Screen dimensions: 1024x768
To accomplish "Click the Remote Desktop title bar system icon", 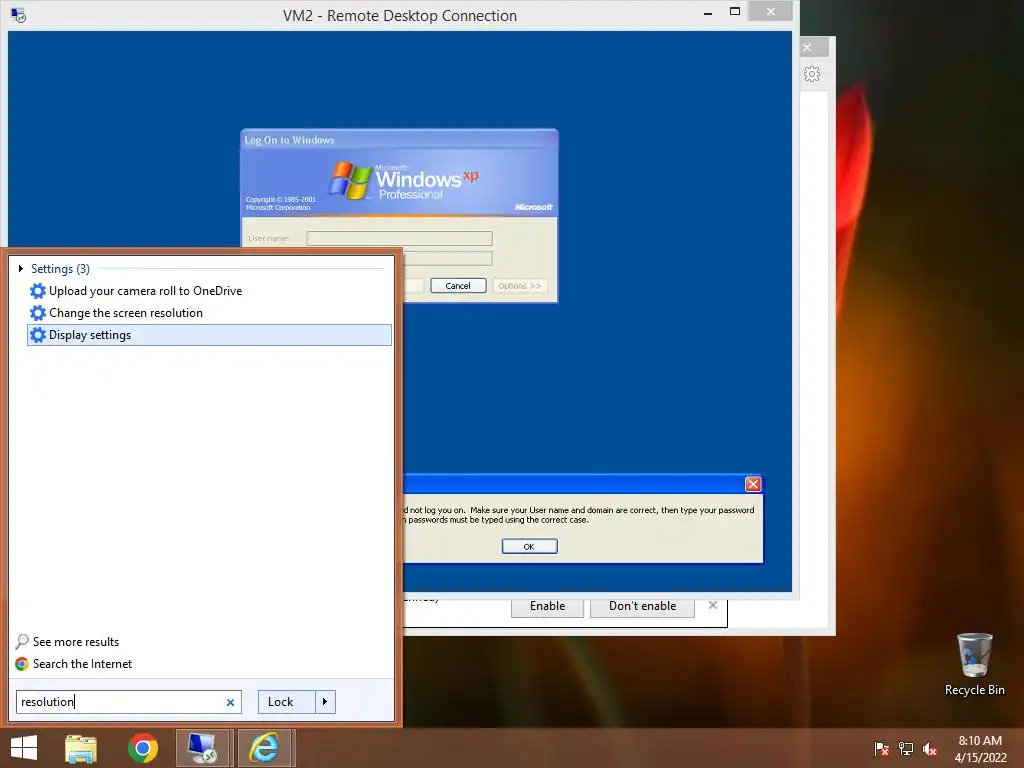I will (18, 14).
